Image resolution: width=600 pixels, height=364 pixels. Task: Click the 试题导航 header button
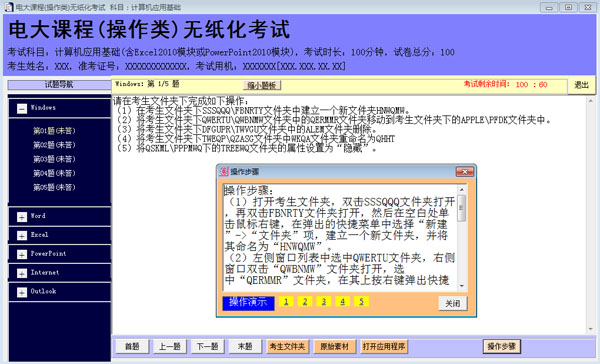pyautogui.click(x=59, y=85)
